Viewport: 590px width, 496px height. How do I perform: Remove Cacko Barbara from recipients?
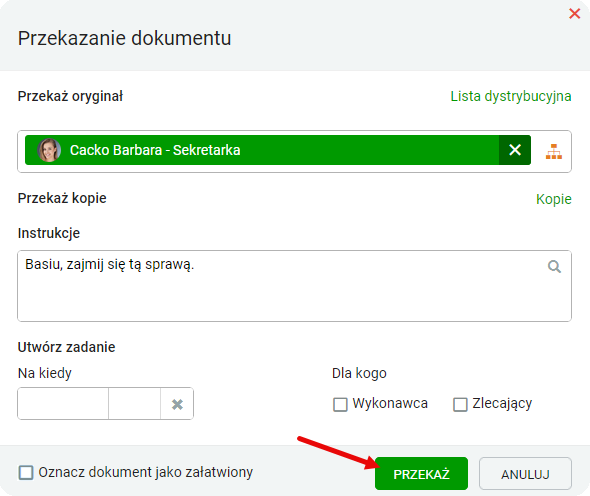tap(515, 150)
